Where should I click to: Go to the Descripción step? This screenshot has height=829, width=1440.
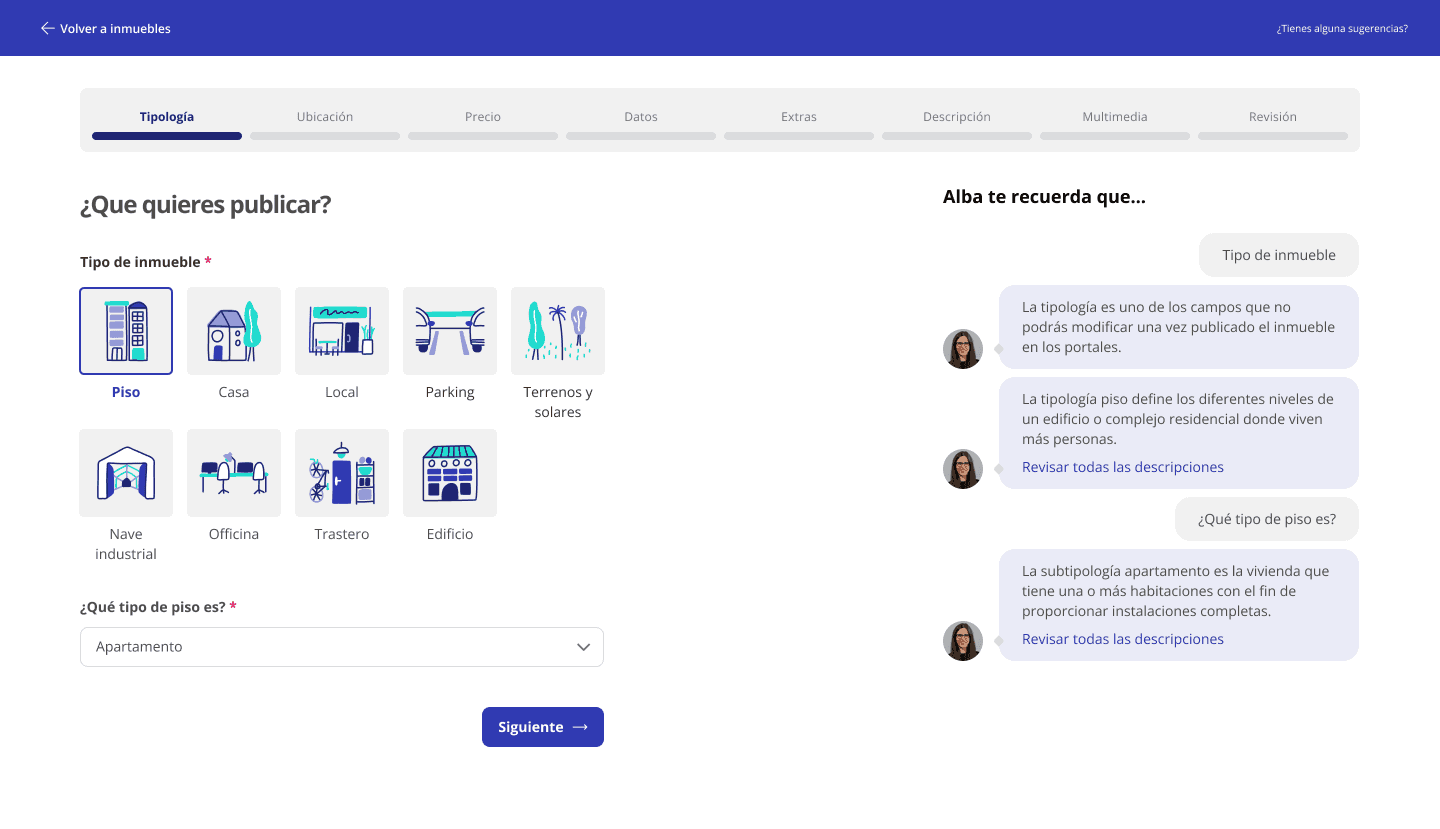pos(957,117)
